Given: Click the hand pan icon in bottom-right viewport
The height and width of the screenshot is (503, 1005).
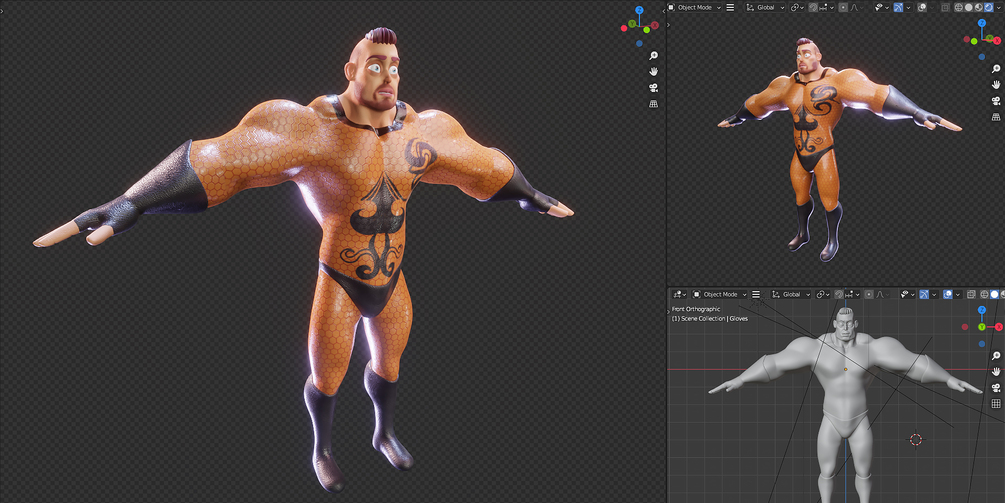Looking at the screenshot, I should [x=996, y=372].
